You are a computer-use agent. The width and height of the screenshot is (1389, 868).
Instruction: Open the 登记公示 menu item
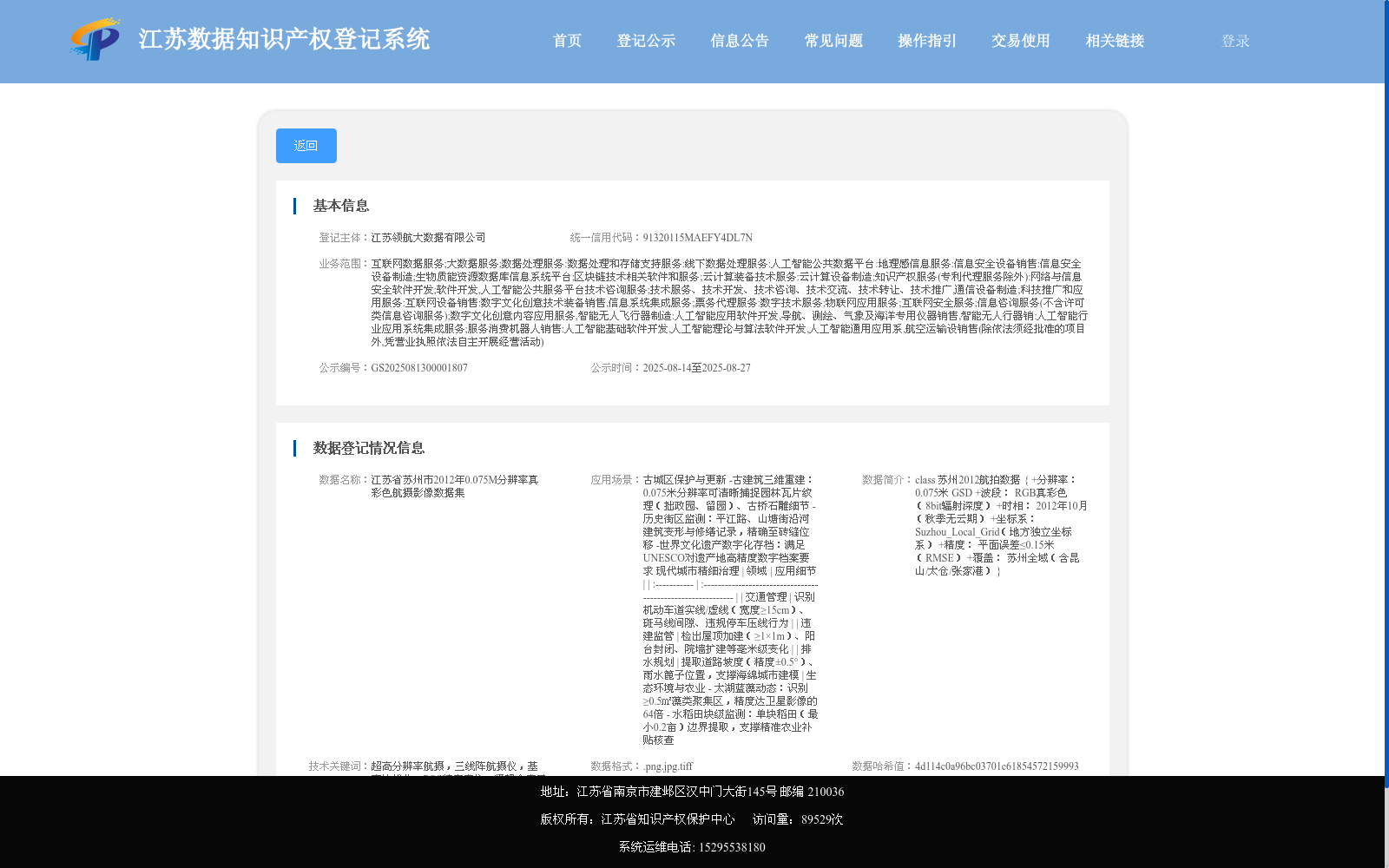646,41
